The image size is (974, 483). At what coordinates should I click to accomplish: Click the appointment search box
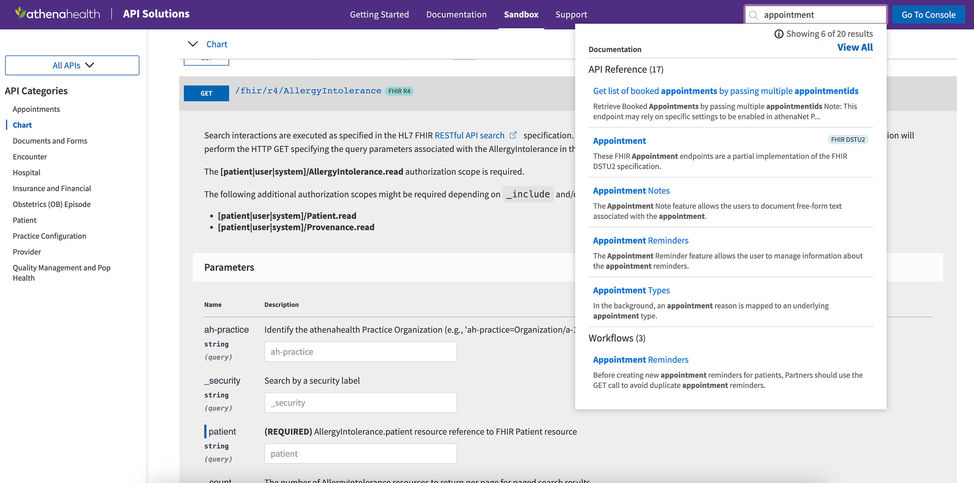[820, 15]
